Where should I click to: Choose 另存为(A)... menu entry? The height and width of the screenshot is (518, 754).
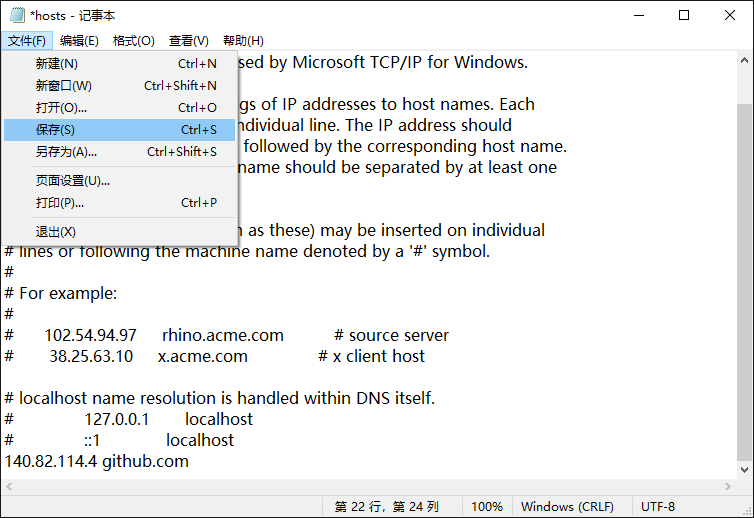point(119,152)
